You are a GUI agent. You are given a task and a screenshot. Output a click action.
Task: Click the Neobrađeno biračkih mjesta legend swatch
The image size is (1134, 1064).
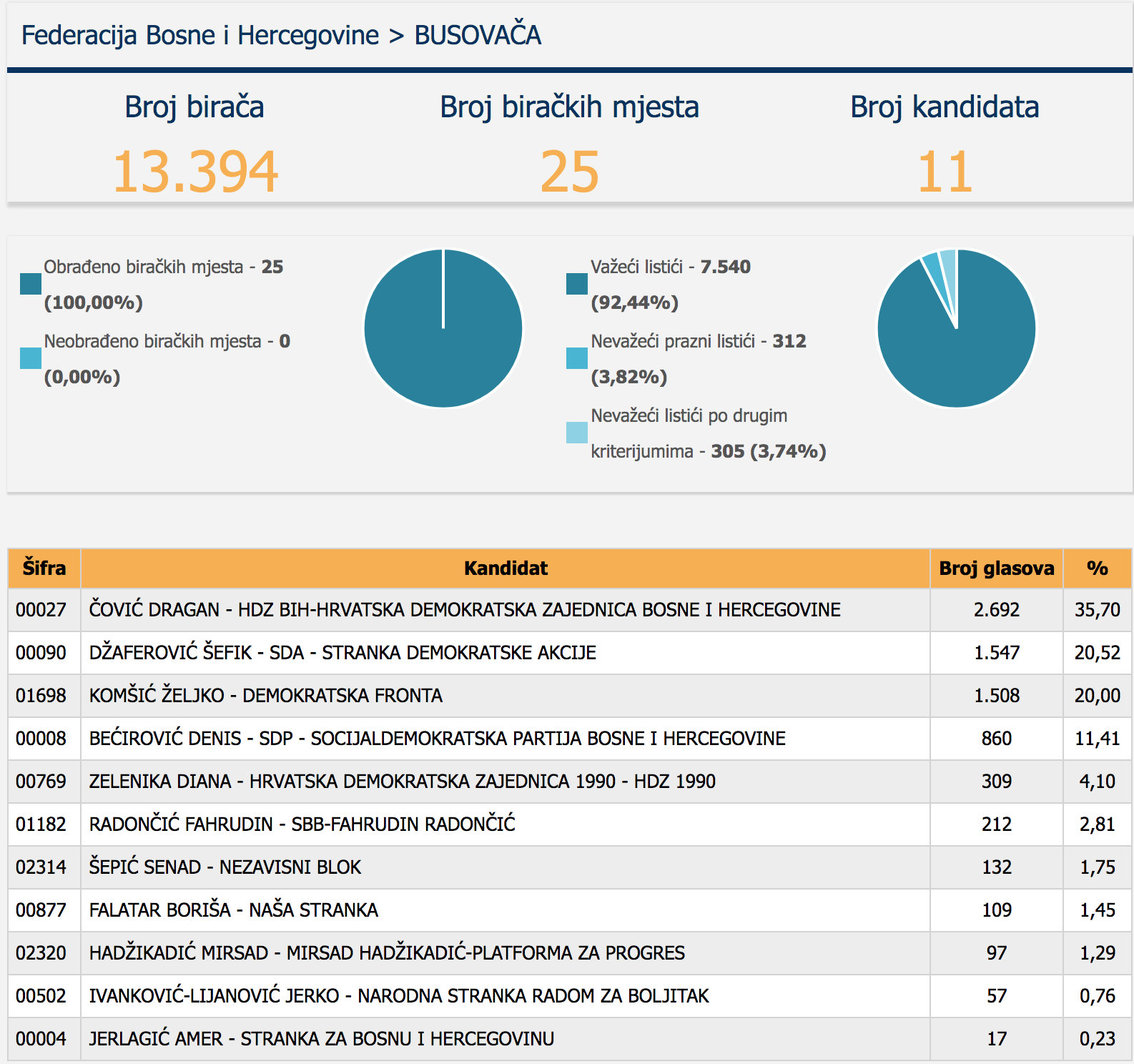(31, 358)
